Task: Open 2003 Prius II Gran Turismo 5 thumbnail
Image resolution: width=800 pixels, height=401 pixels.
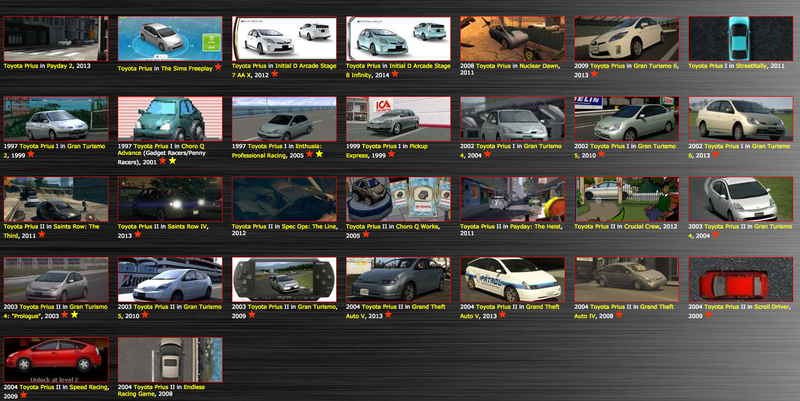Action: pyautogui.click(x=170, y=280)
